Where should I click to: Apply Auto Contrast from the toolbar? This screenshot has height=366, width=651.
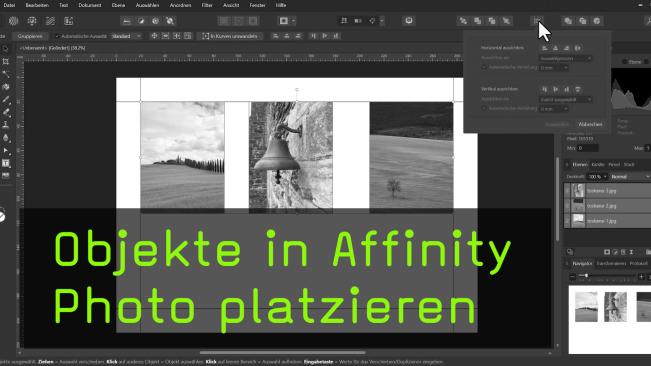[141, 21]
